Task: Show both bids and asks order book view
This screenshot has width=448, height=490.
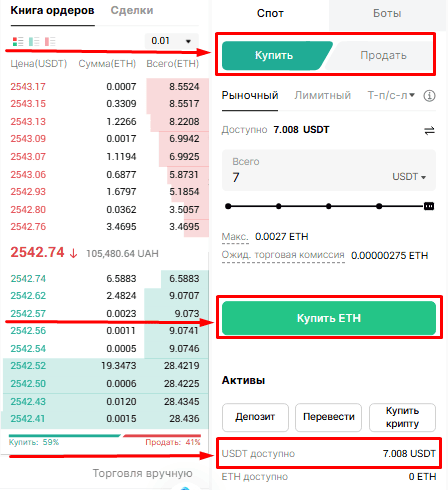Action: click(18, 42)
